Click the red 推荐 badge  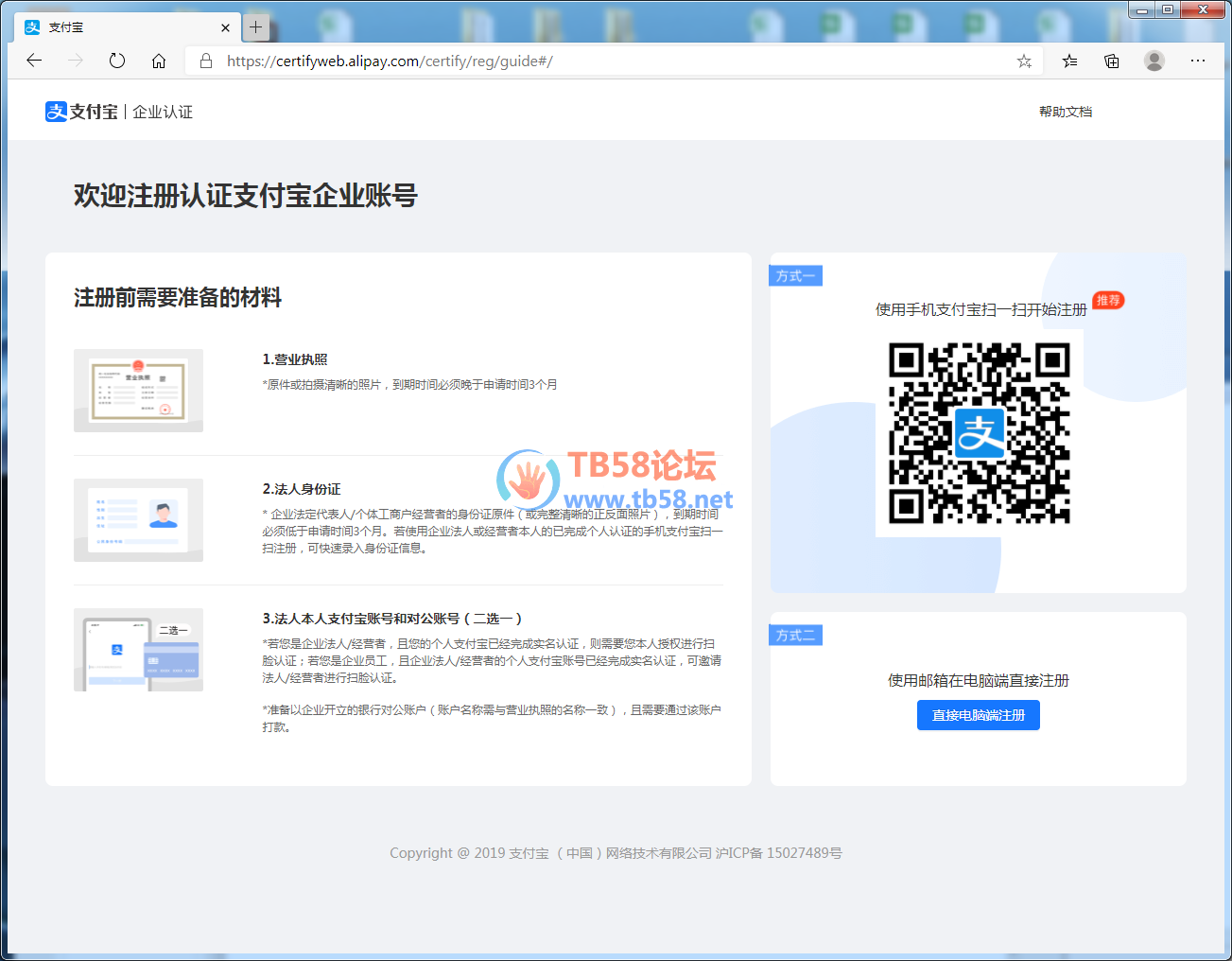[1108, 301]
